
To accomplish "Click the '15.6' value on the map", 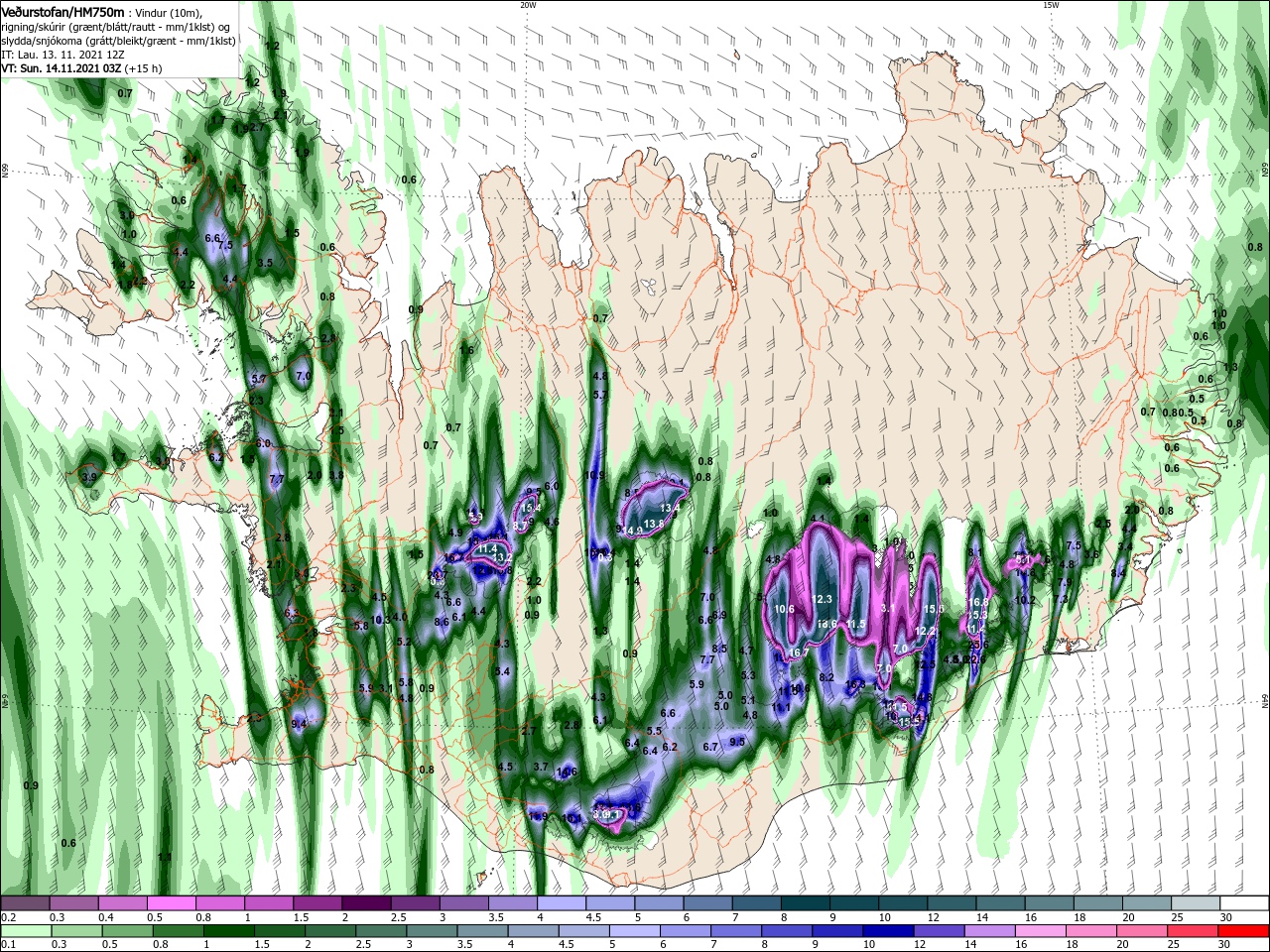I will click(933, 609).
